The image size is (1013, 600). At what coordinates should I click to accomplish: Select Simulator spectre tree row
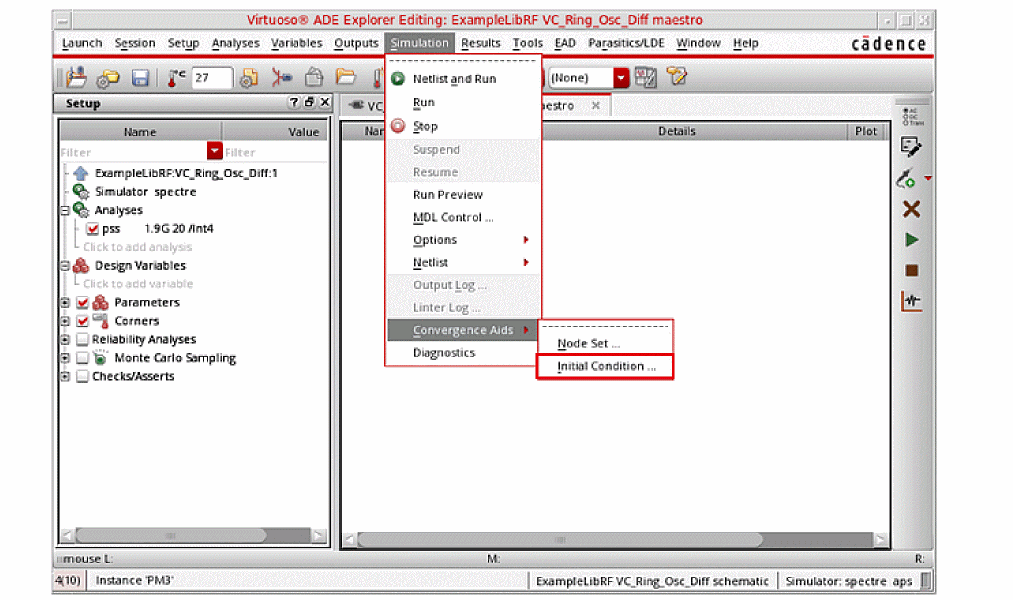tap(145, 192)
